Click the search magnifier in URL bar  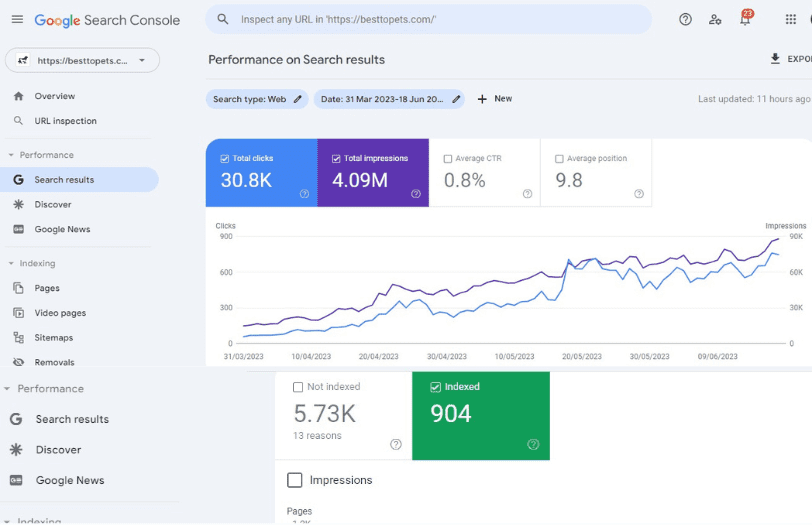[x=223, y=20]
